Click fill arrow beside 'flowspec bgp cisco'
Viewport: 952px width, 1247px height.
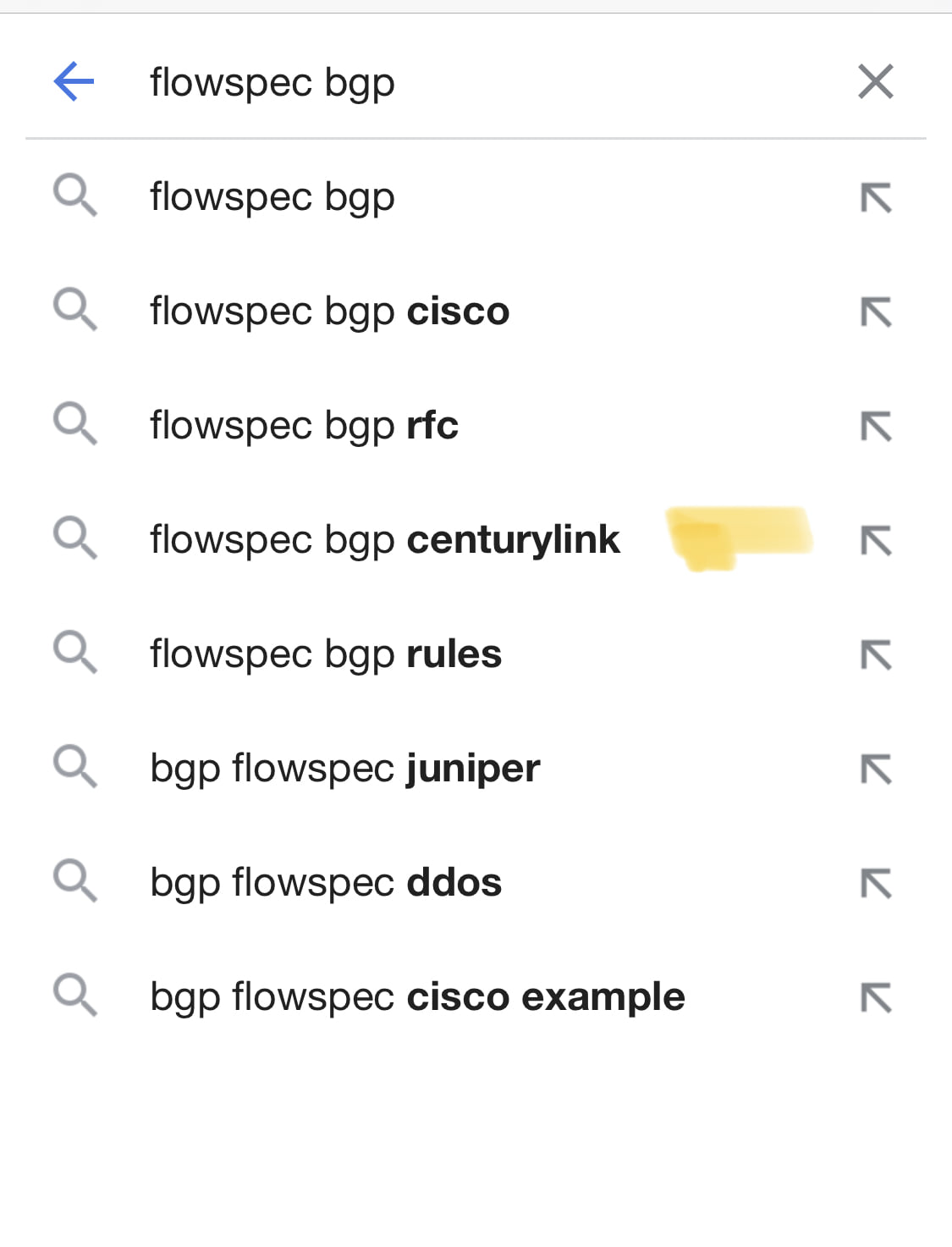tap(876, 312)
